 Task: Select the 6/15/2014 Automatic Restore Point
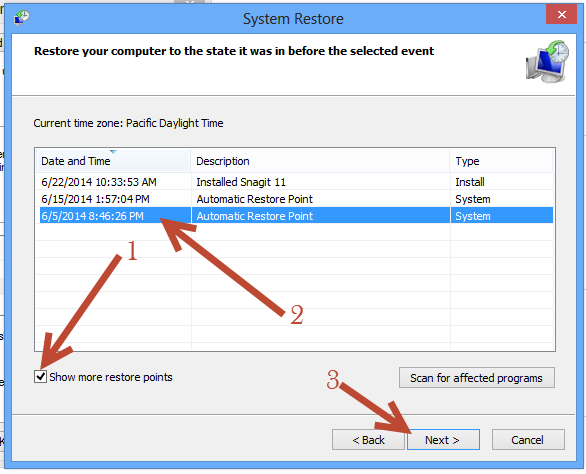pyautogui.click(x=296, y=199)
